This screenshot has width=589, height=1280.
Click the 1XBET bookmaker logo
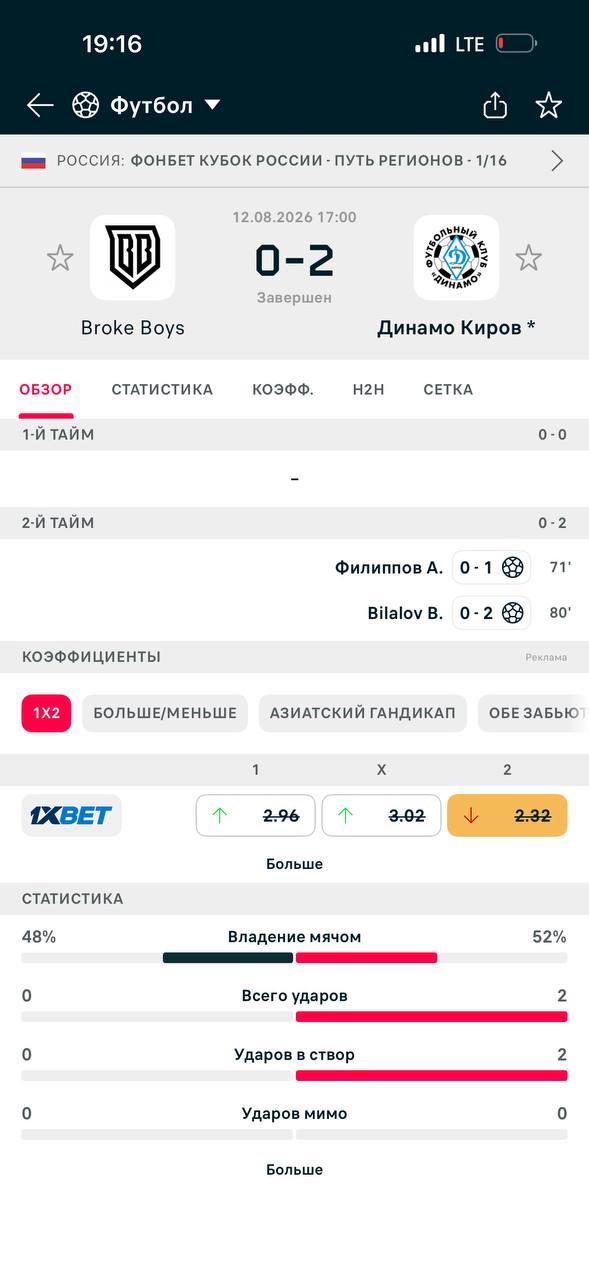pos(72,815)
